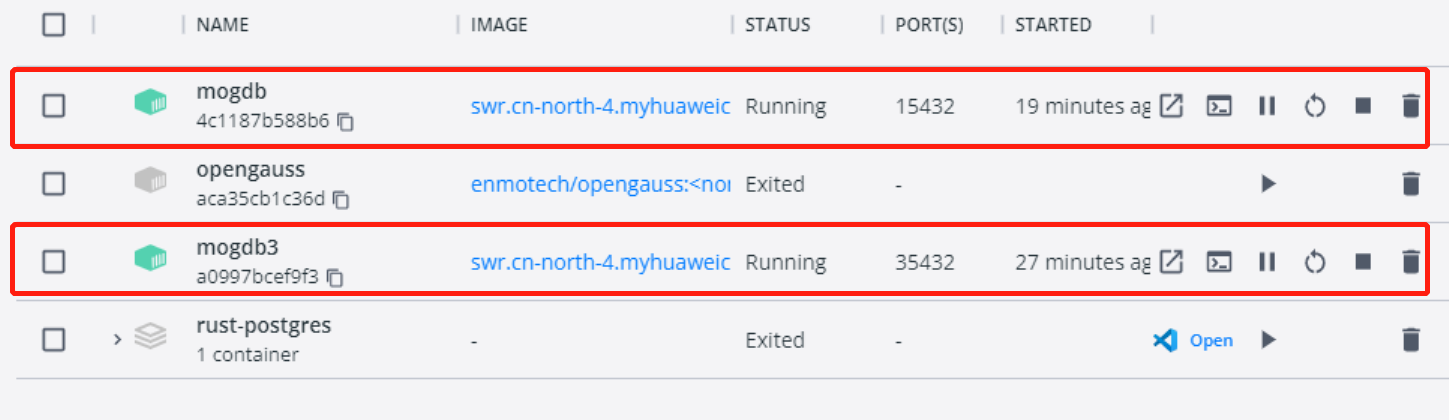
Task: Restart the mogdb3 container
Action: tap(1314, 262)
